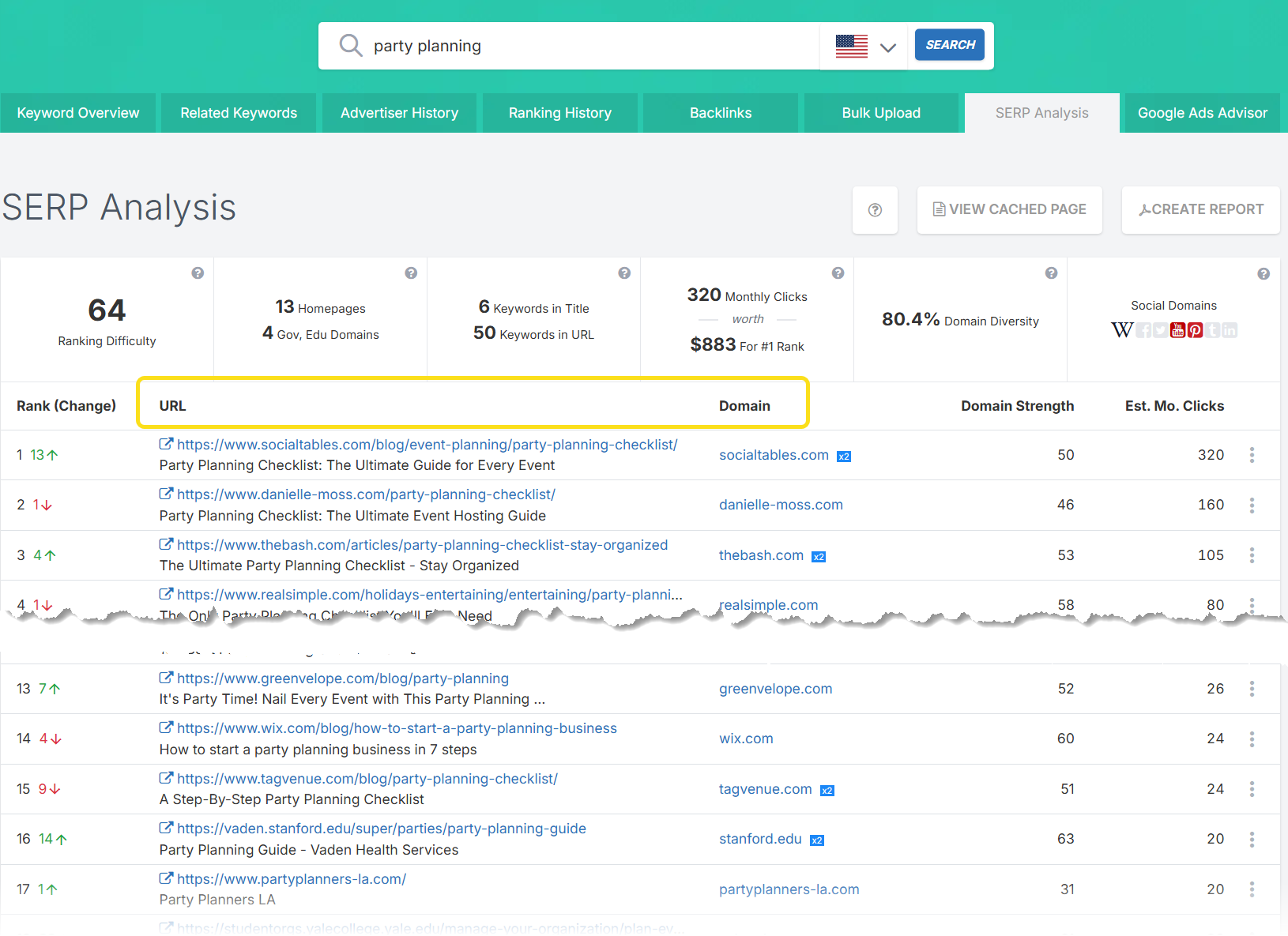Open Monthly Clicks help icon
The image size is (1288, 936).
pyautogui.click(x=838, y=273)
